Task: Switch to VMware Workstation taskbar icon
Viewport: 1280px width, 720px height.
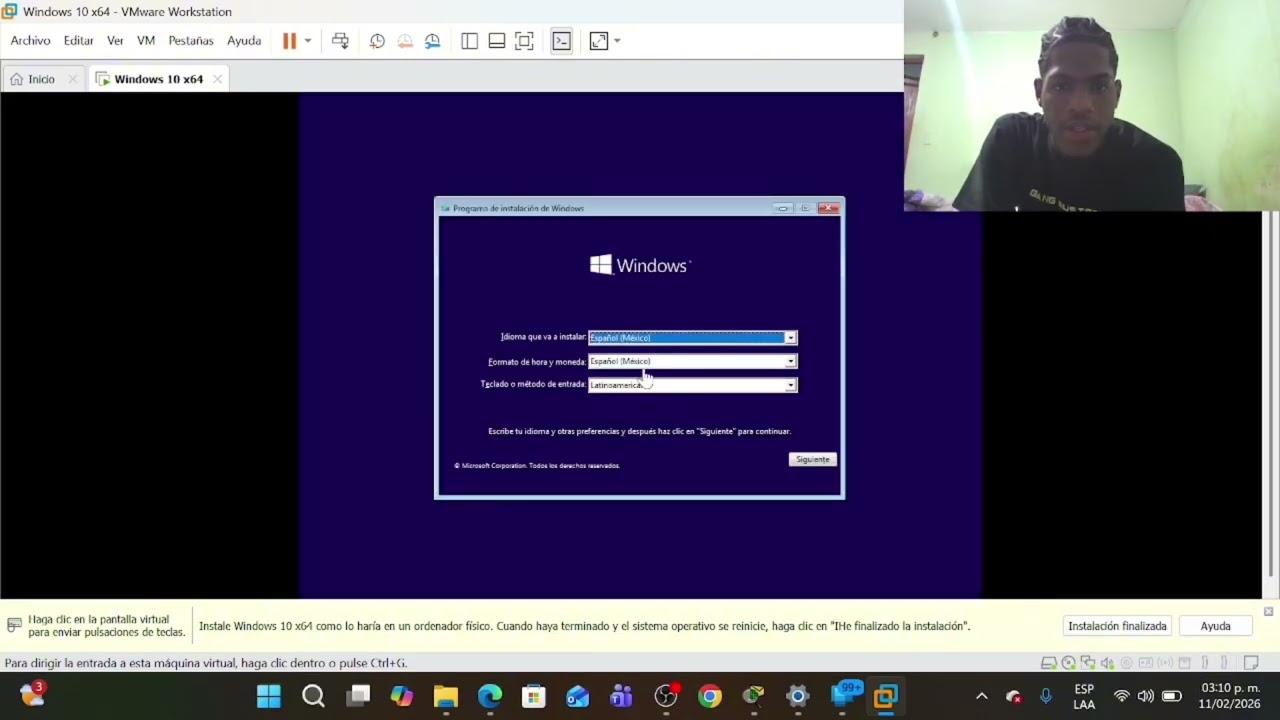Action: [x=885, y=696]
